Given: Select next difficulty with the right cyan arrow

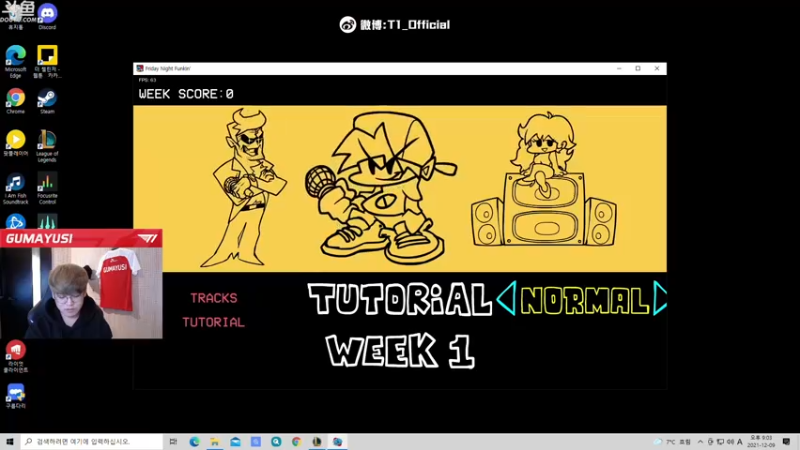Looking at the screenshot, I should coord(660,298).
